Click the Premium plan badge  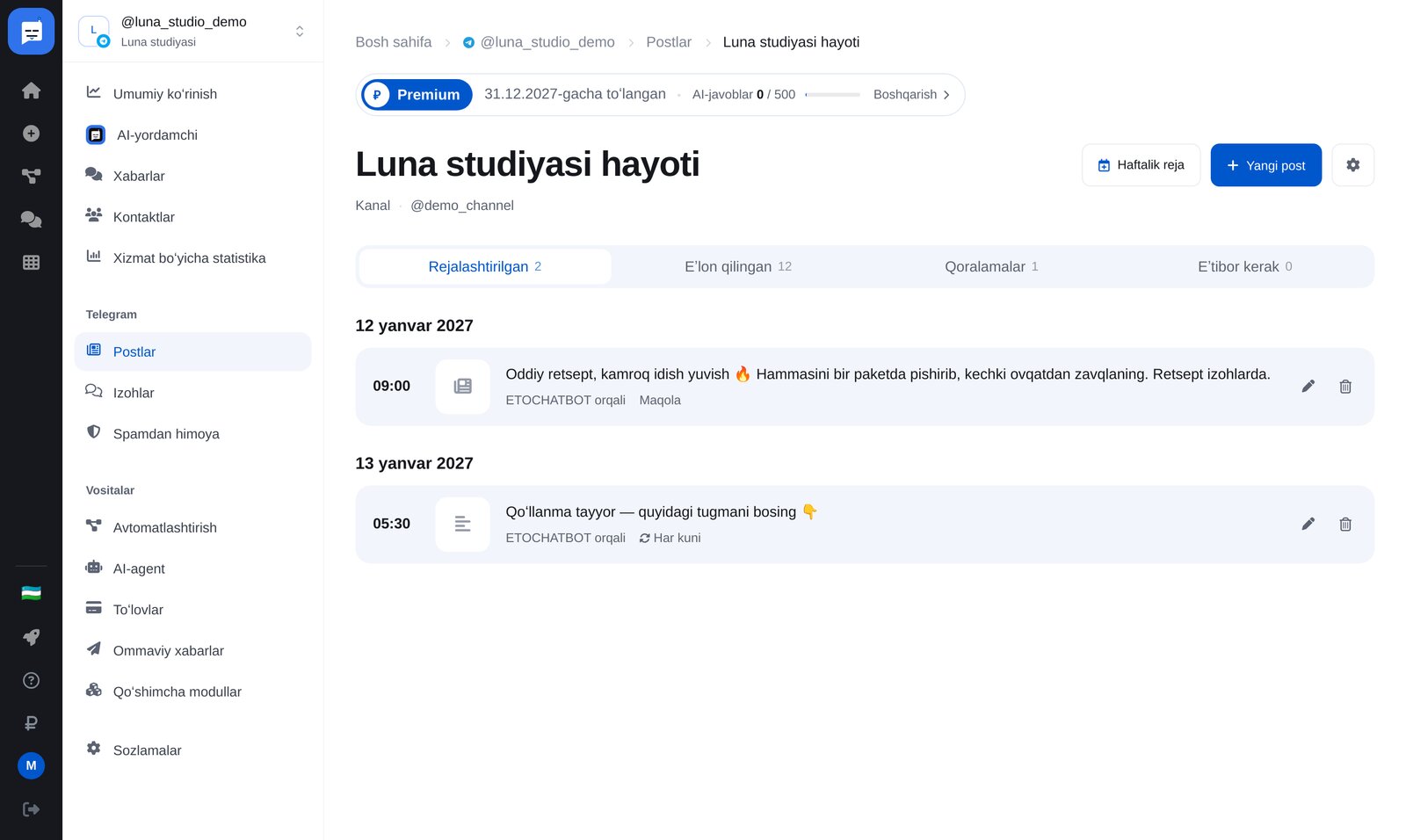417,95
